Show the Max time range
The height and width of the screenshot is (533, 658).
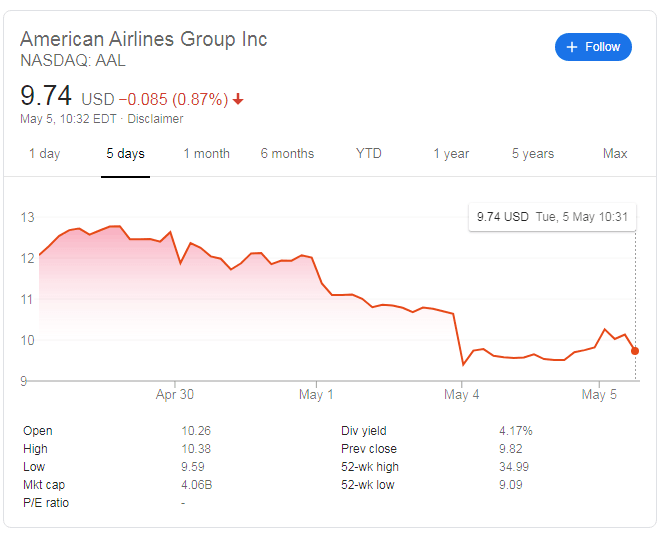coord(615,154)
